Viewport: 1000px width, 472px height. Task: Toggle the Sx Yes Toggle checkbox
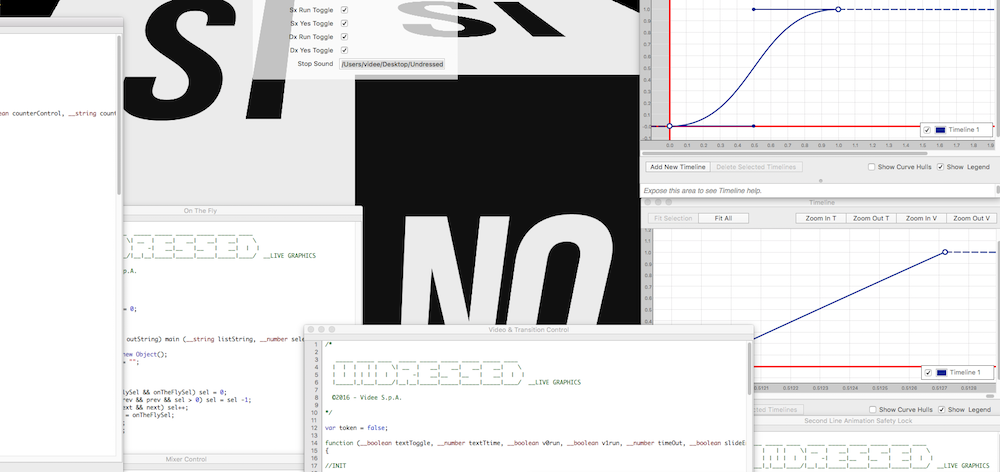pyautogui.click(x=345, y=23)
